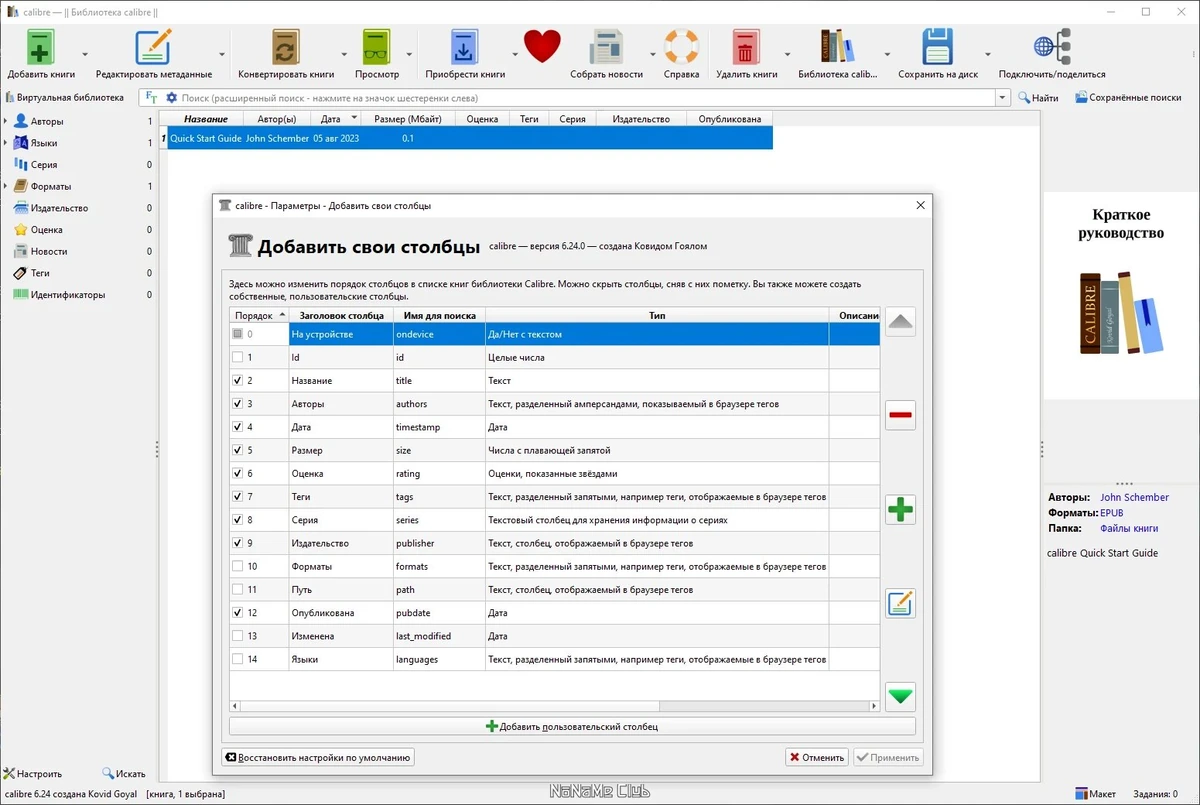
Task: Open Виртуальная библиотека menu
Action: [x=65, y=98]
